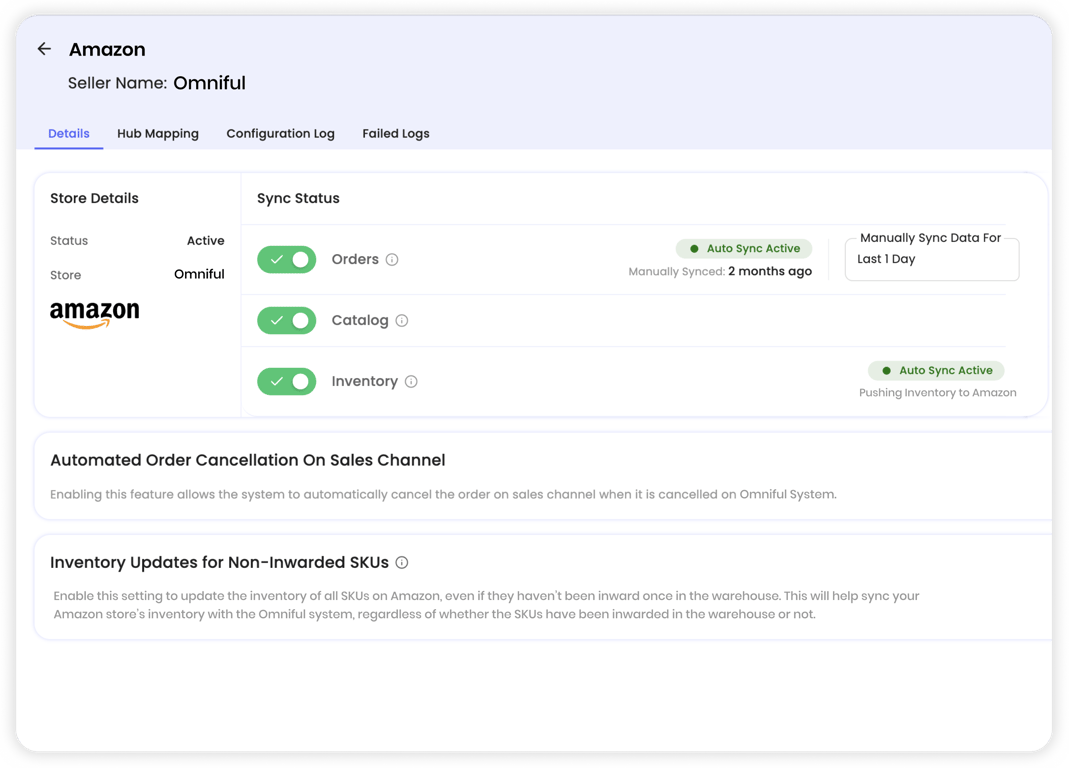Image resolution: width=1069 pixels, height=768 pixels.
Task: Click the Amazon logo in Store Details
Action: (95, 314)
